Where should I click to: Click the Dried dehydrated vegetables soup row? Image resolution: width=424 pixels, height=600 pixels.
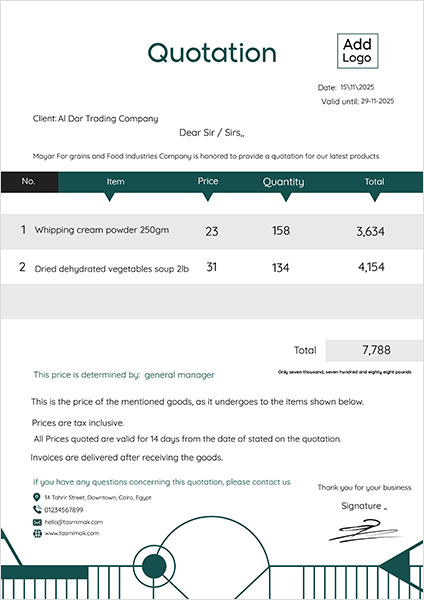(x=212, y=267)
